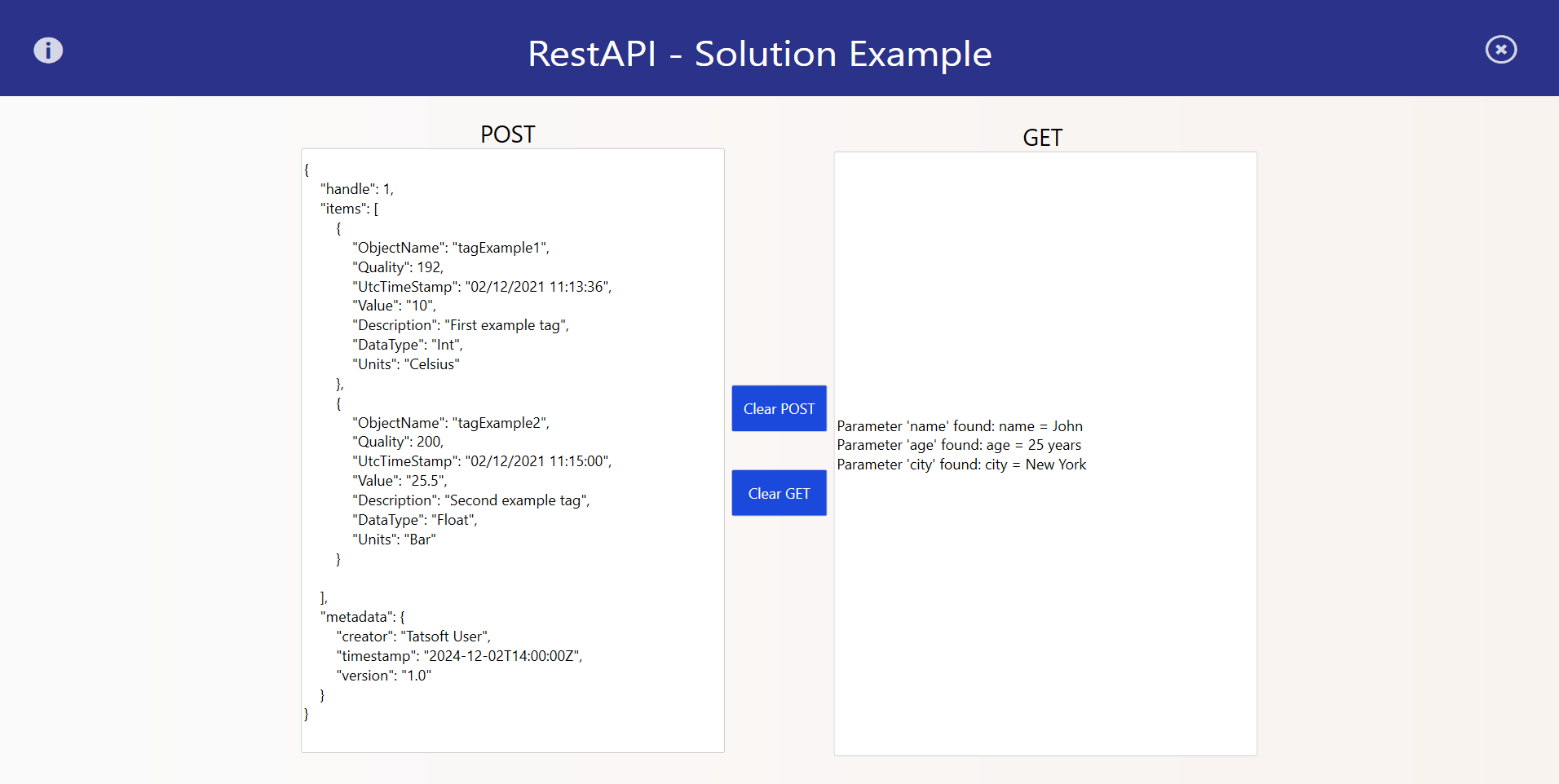
Task: Click the "Value": "25.5" line
Action: [x=400, y=481]
